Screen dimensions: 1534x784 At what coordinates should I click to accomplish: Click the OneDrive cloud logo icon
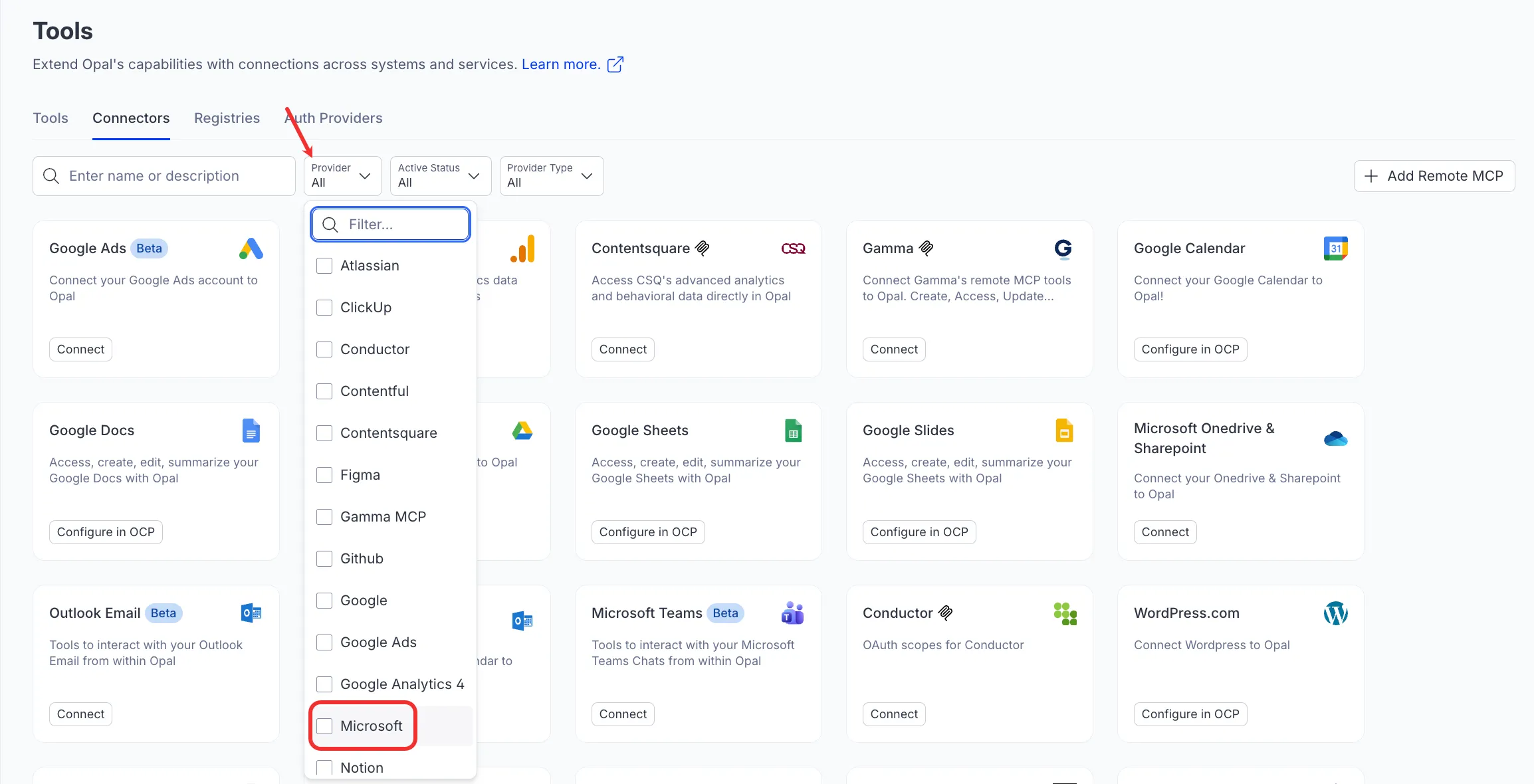tap(1336, 439)
